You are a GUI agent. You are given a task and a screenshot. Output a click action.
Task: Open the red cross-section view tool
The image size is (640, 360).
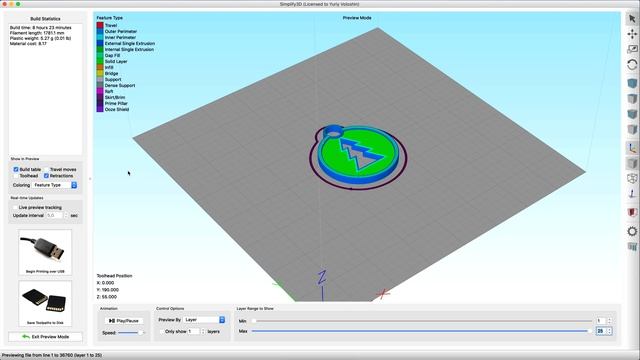(x=632, y=212)
